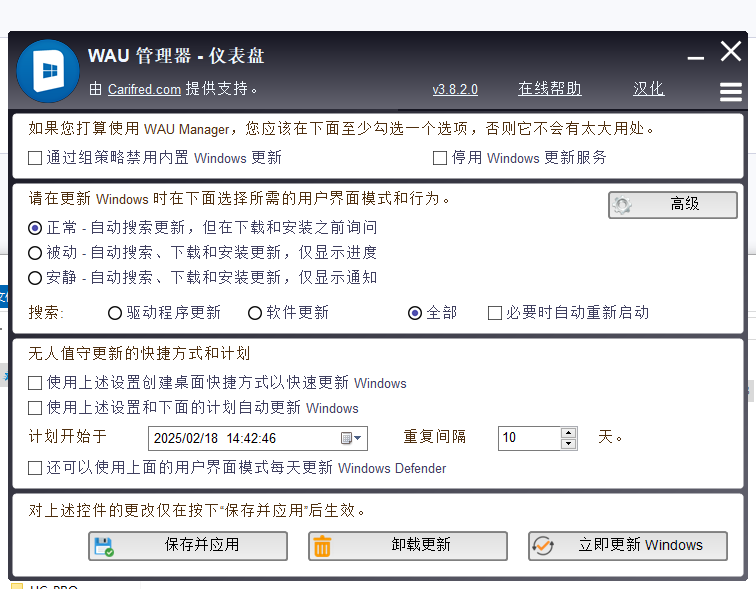Click version link v3.8.2.0
756x589 pixels.
point(455,90)
